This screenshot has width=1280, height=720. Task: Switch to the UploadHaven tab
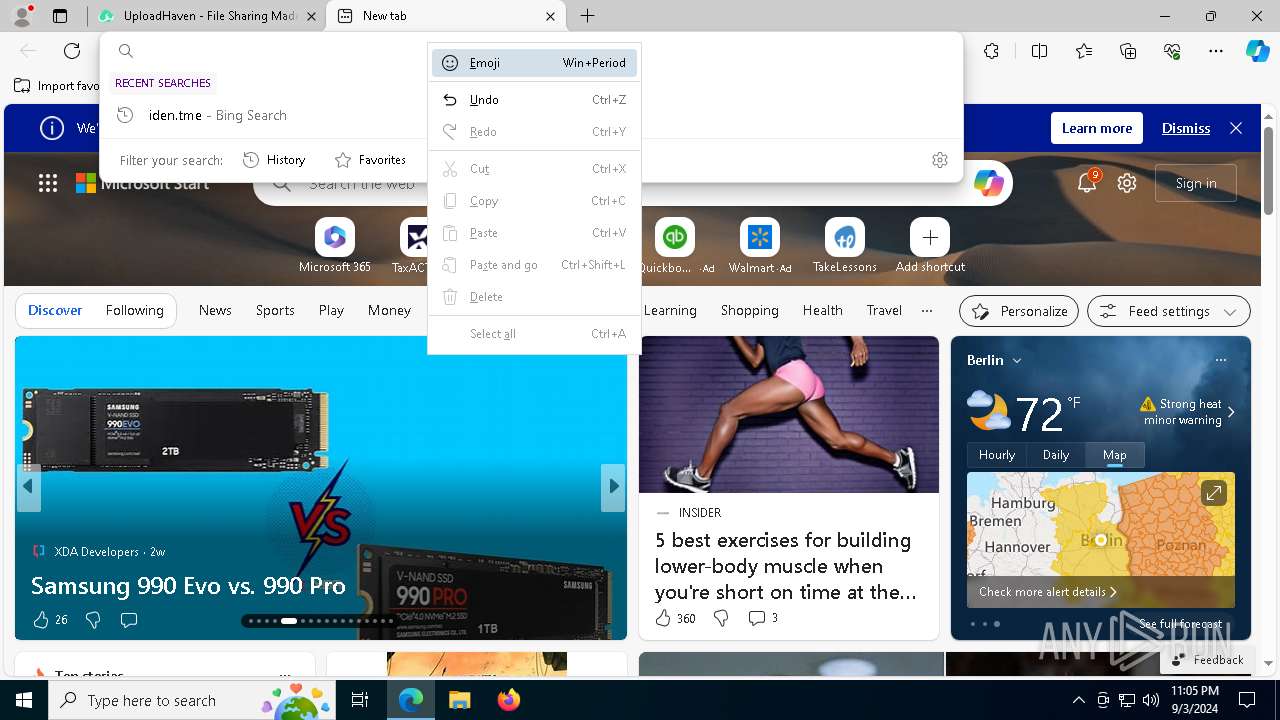tap(207, 16)
